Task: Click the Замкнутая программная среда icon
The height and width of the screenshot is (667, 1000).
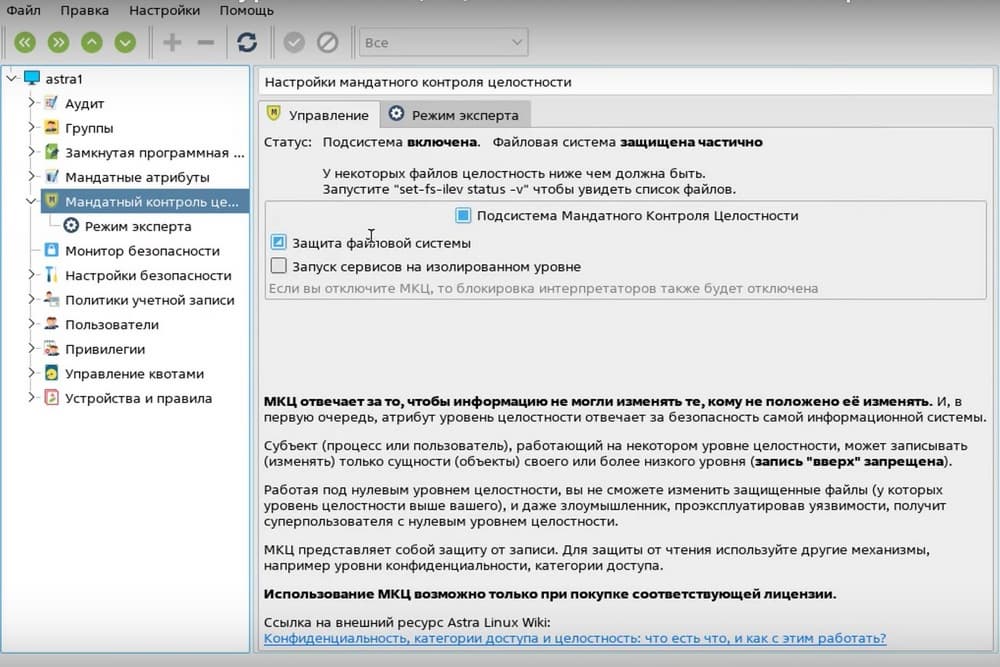Action: [52, 152]
